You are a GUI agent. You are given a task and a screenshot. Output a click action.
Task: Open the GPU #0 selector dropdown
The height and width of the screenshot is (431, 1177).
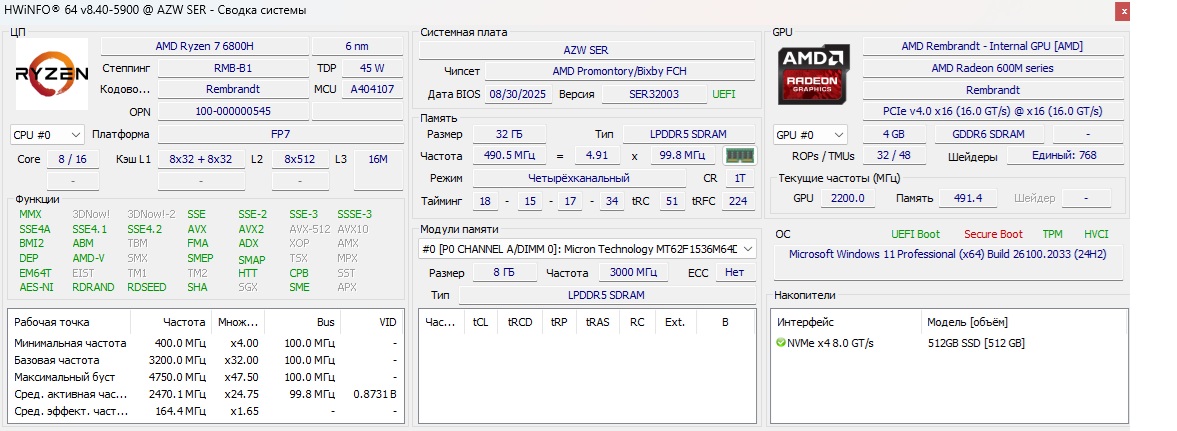811,134
